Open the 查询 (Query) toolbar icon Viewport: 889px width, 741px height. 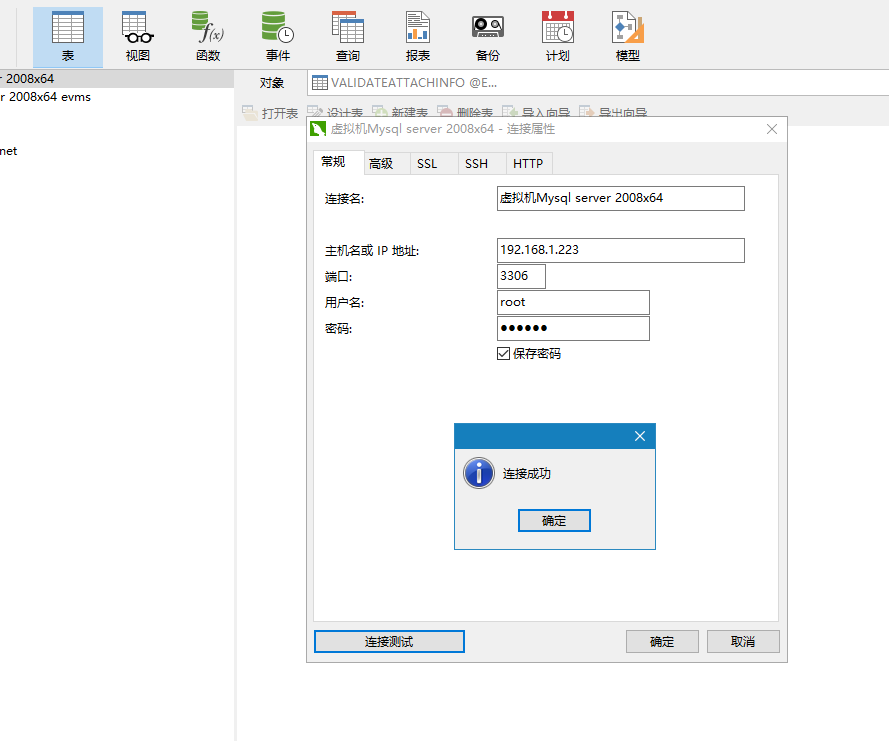point(348,37)
